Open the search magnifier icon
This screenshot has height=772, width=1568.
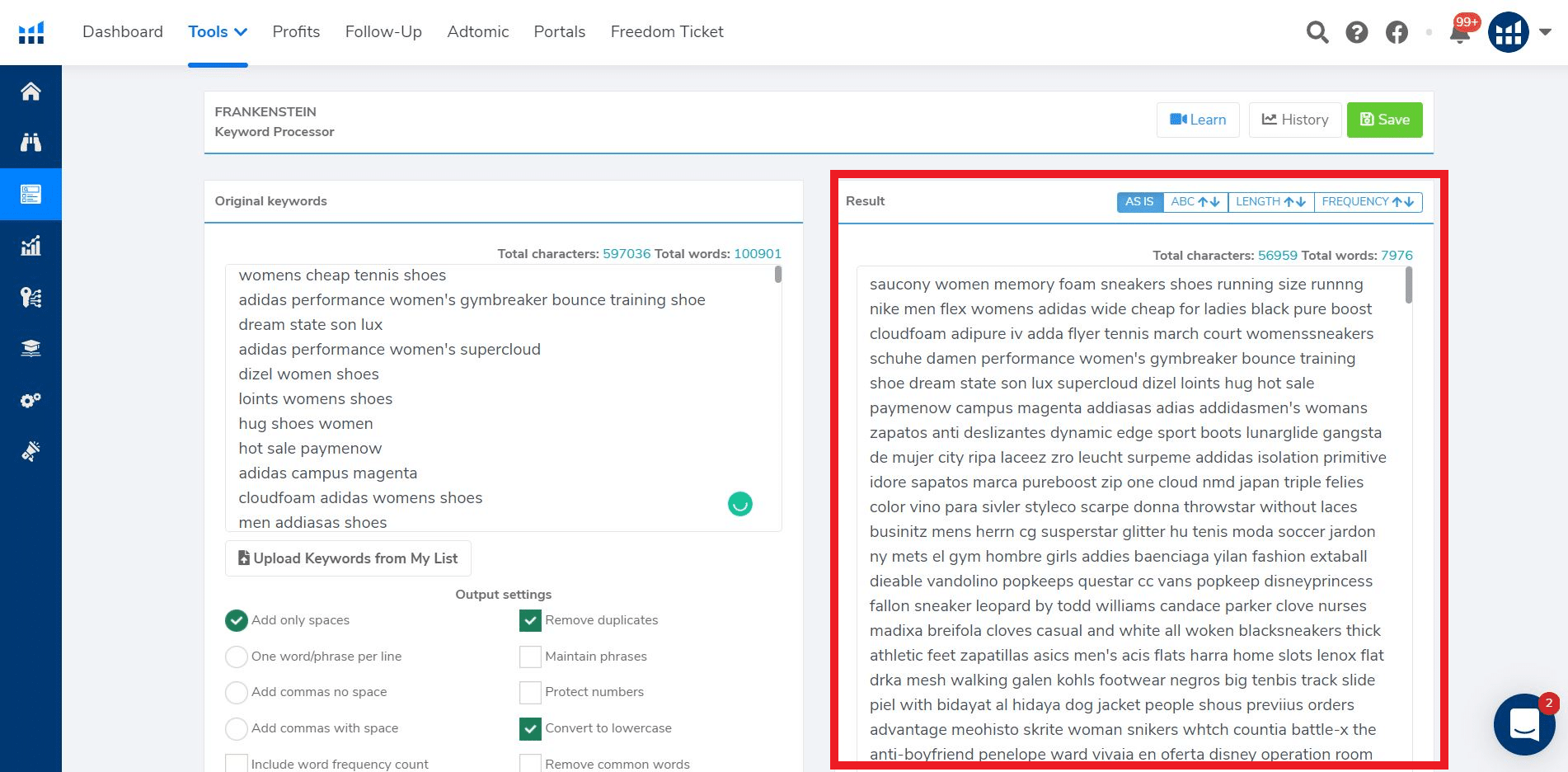(1317, 32)
